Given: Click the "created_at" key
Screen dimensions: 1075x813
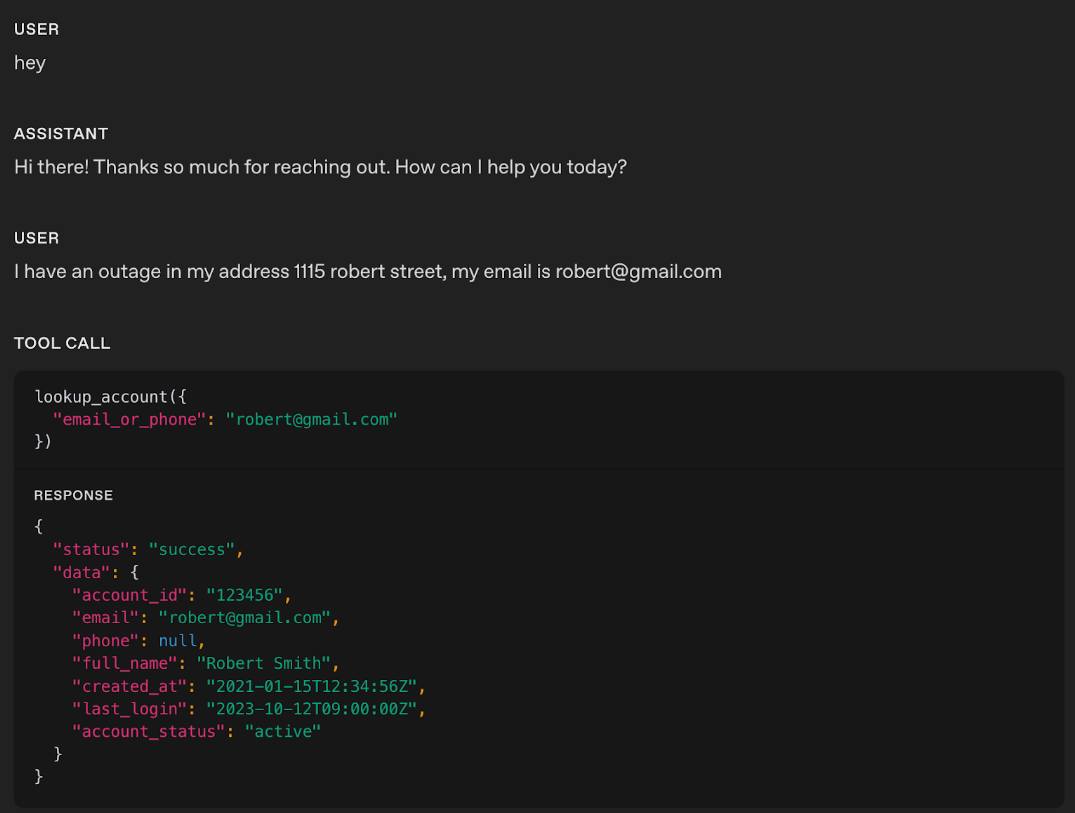Looking at the screenshot, I should pyautogui.click(x=129, y=686).
